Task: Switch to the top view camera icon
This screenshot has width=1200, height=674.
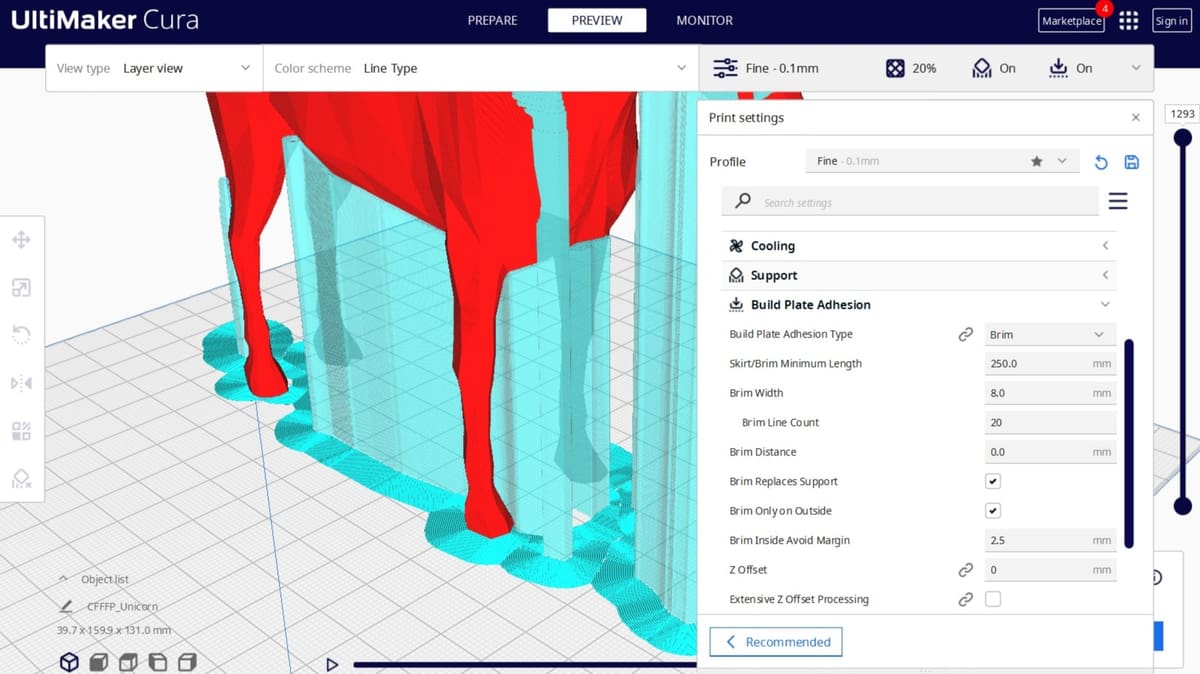Action: click(128, 662)
